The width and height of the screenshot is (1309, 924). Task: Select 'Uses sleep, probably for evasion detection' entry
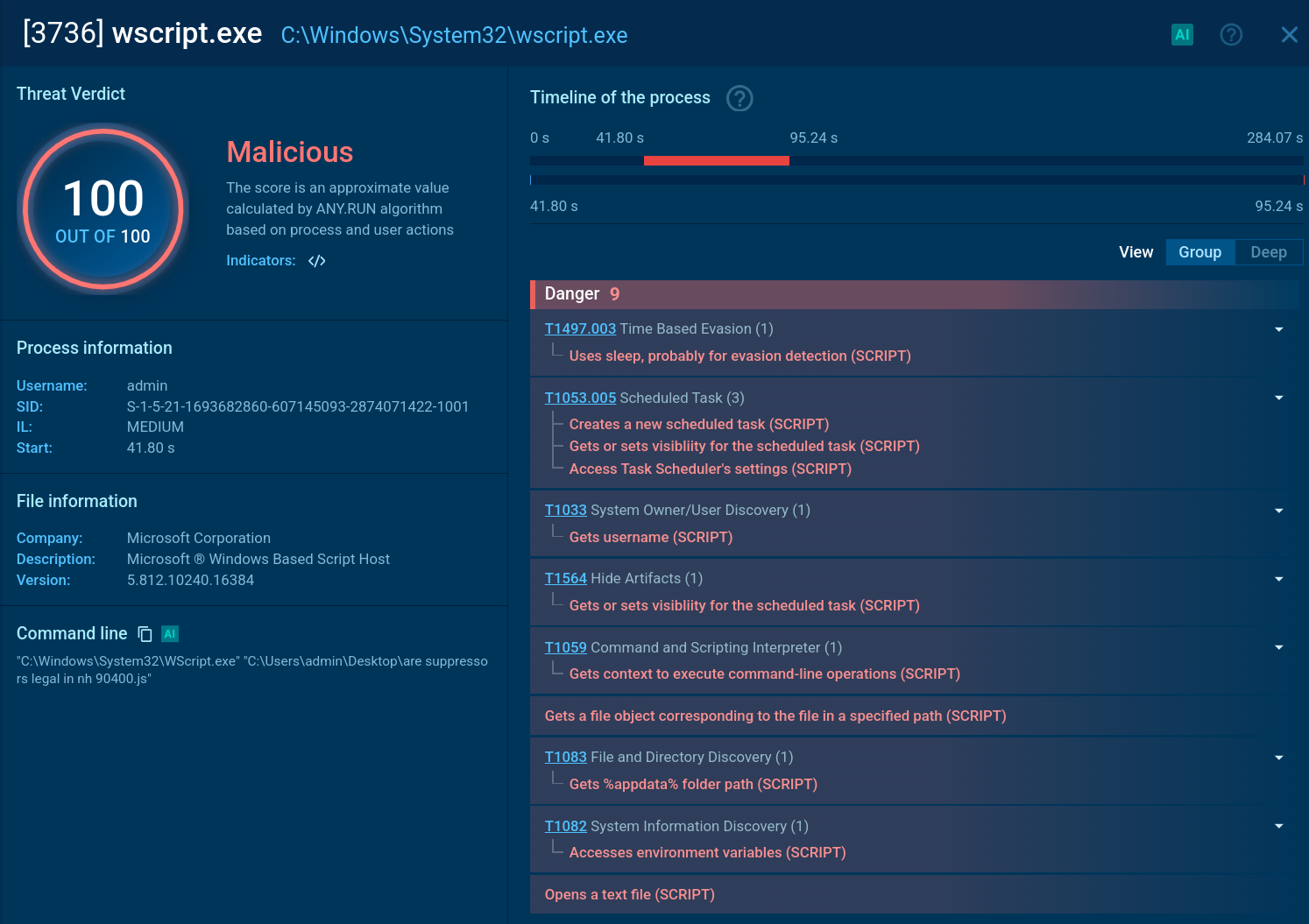[x=739, y=356]
